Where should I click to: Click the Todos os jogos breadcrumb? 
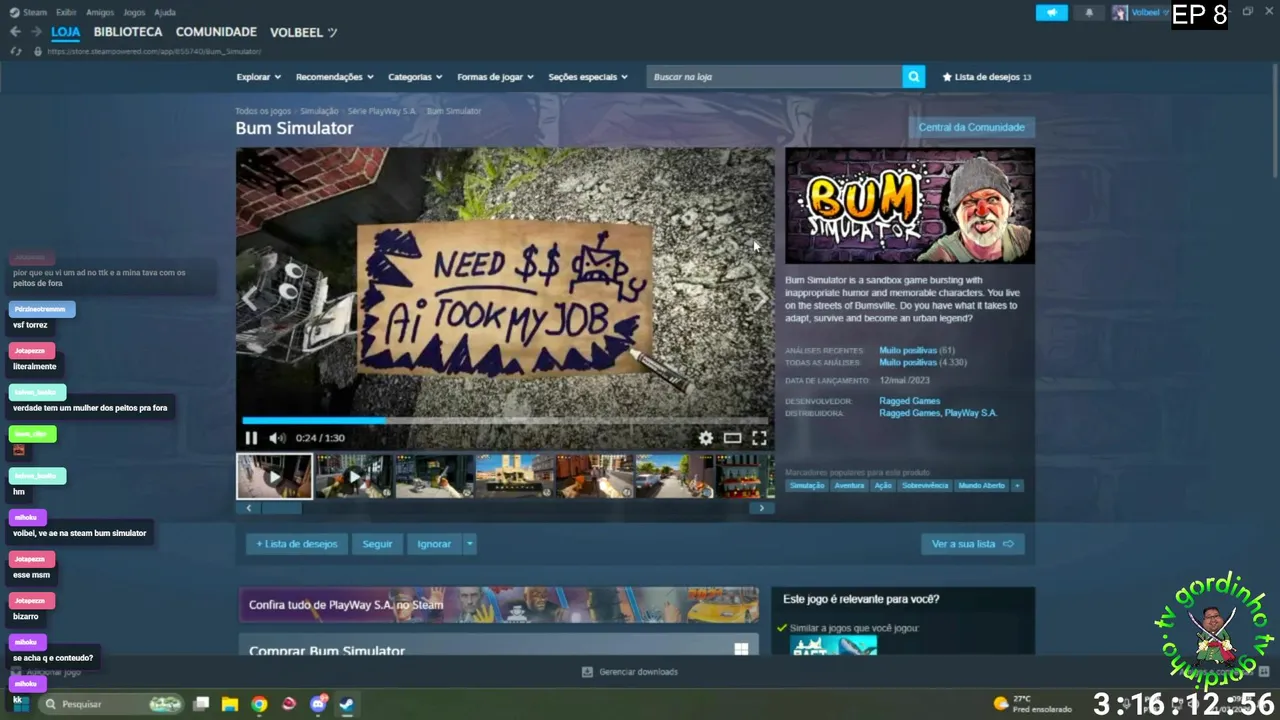263,111
